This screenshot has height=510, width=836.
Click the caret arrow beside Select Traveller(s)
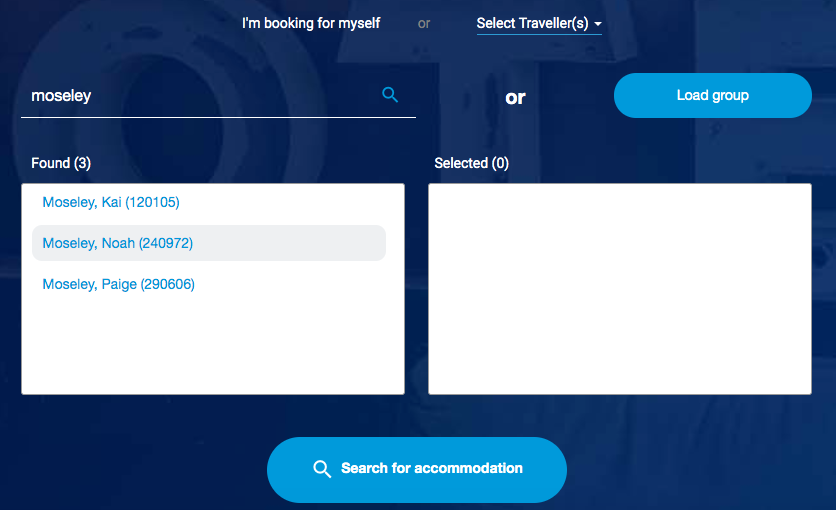coord(598,24)
